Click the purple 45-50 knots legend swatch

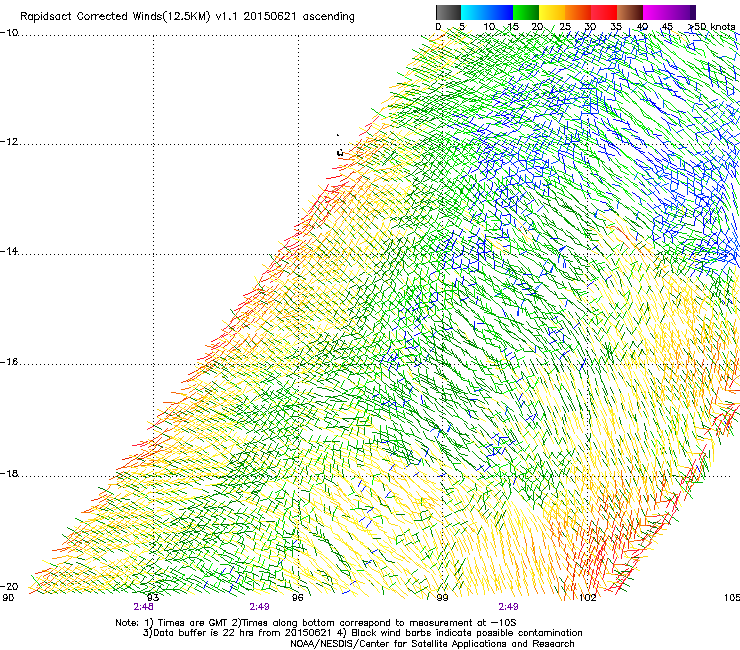coord(682,12)
